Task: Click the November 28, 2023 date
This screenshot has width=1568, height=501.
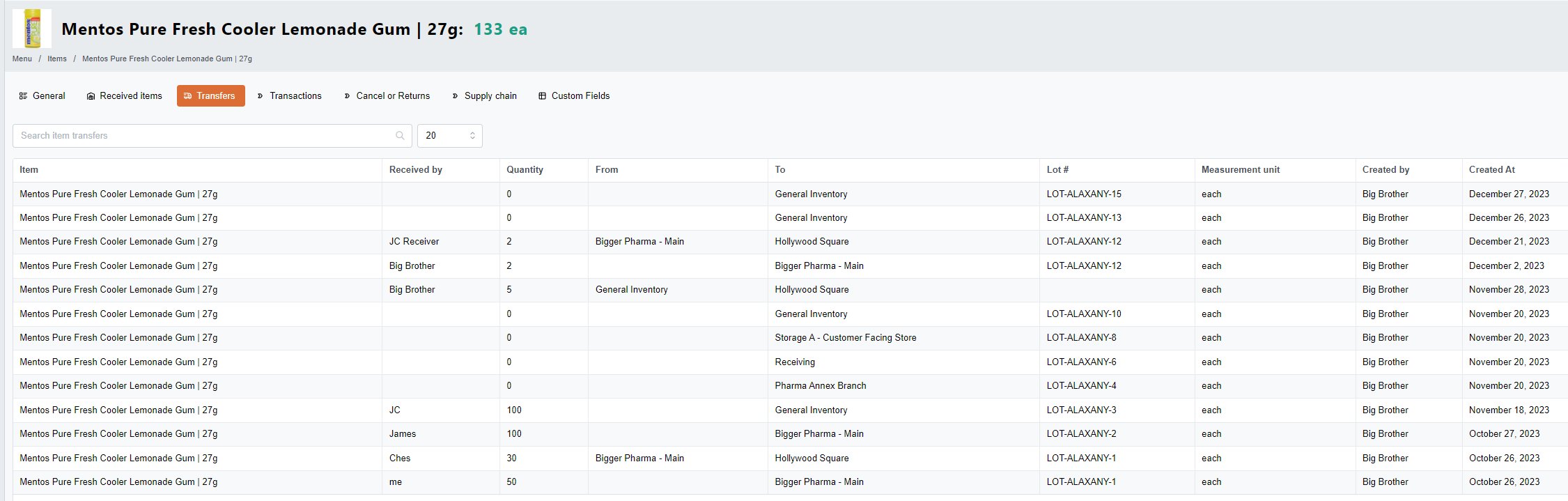Action: [x=1509, y=289]
